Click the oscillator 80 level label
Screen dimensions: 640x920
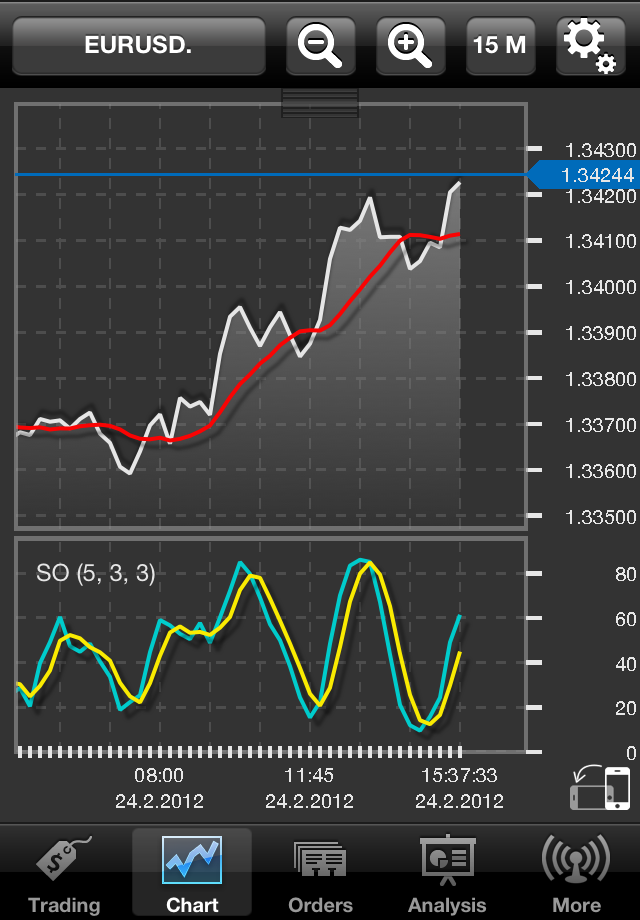click(x=625, y=574)
